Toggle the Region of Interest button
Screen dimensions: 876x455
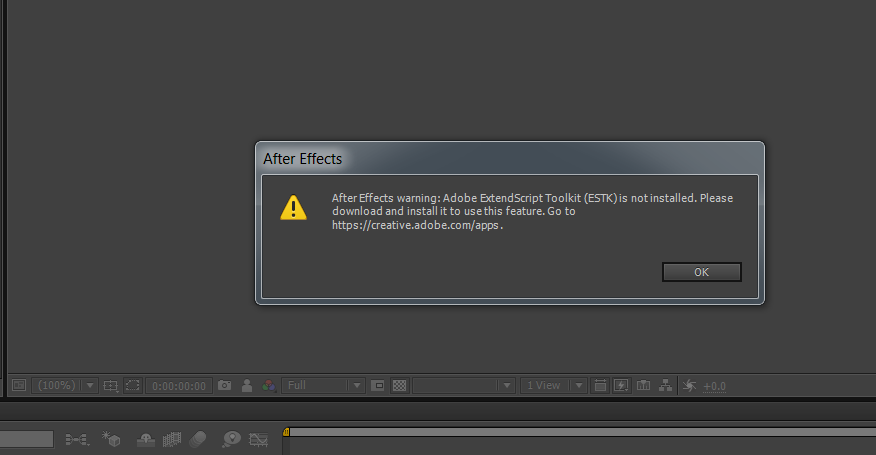pos(378,386)
